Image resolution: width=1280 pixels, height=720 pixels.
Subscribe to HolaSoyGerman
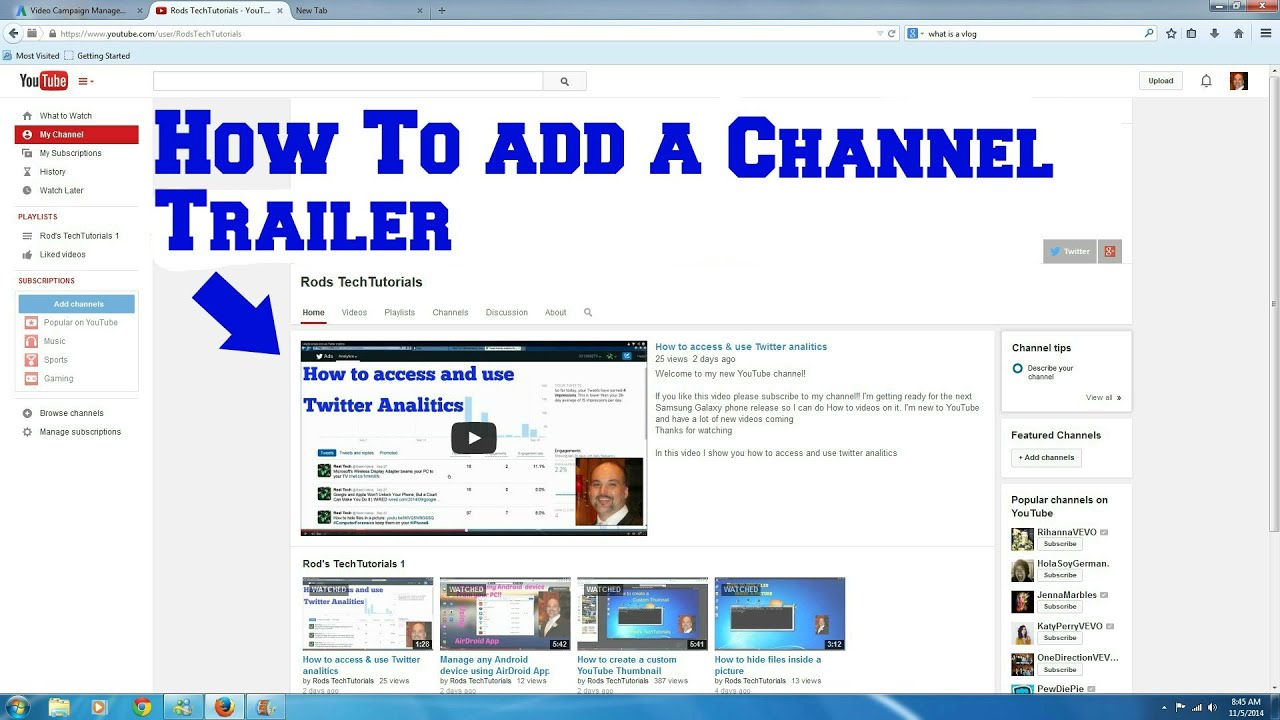pyautogui.click(x=1060, y=575)
